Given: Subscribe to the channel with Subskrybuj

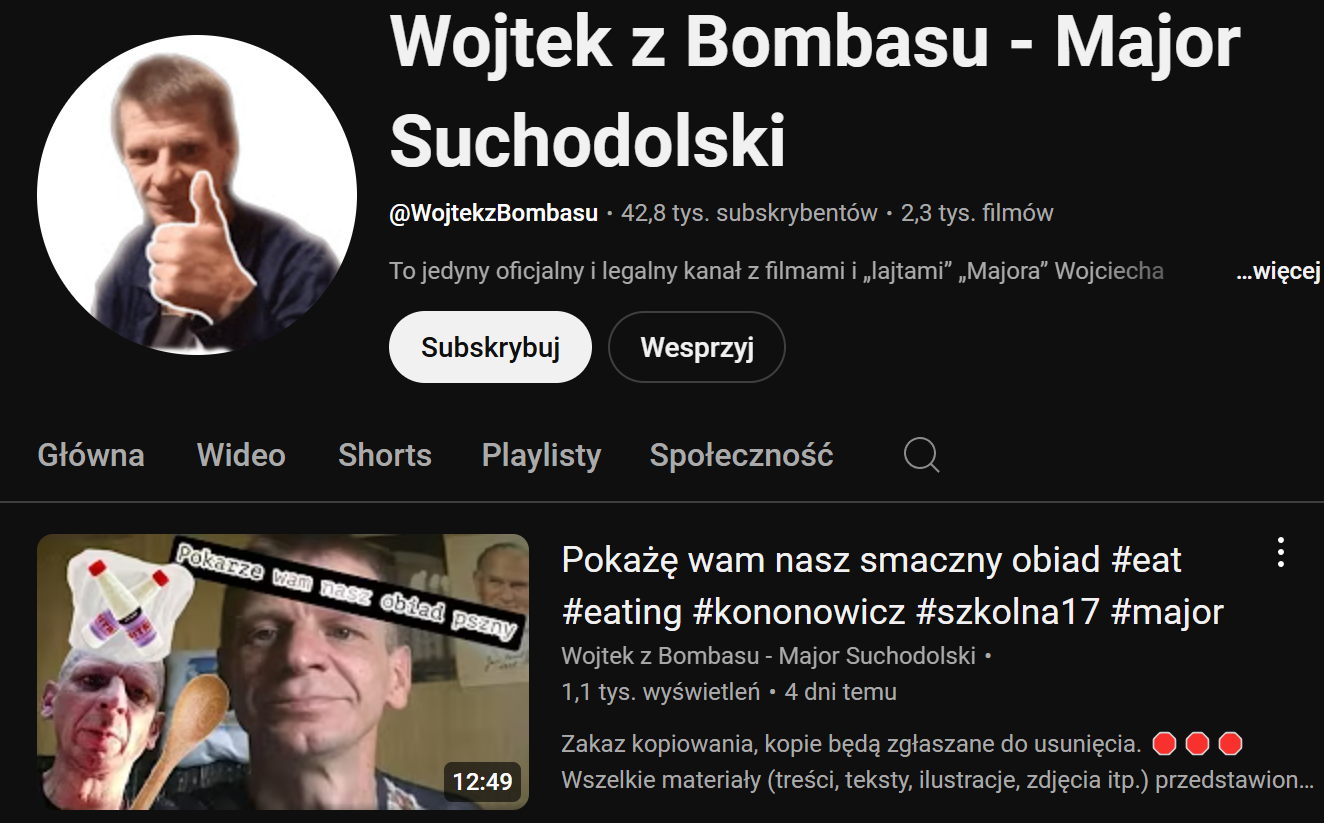Looking at the screenshot, I should [490, 347].
